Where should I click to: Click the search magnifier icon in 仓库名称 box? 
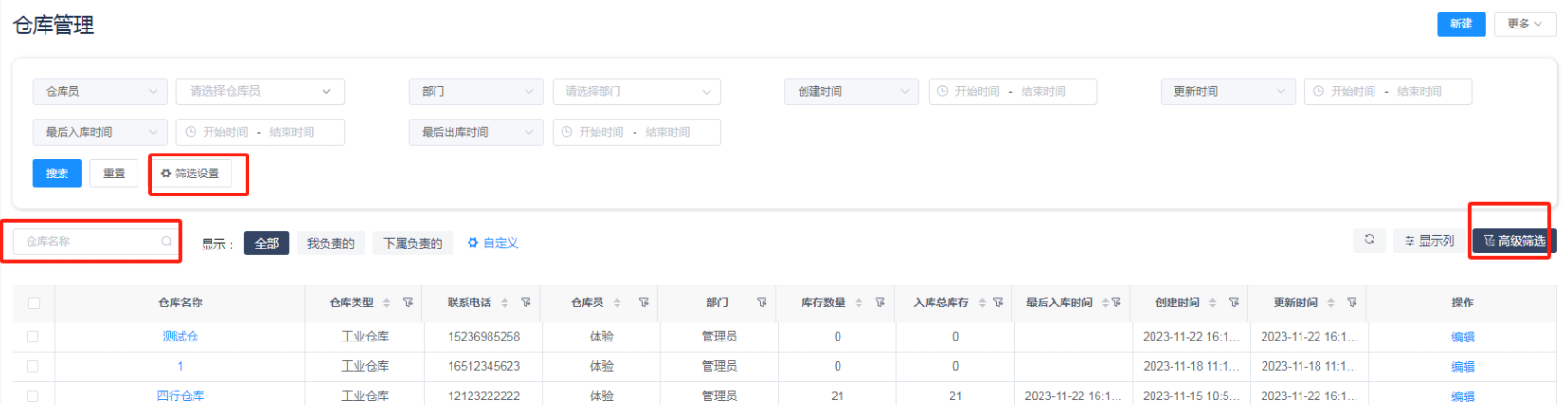167,241
